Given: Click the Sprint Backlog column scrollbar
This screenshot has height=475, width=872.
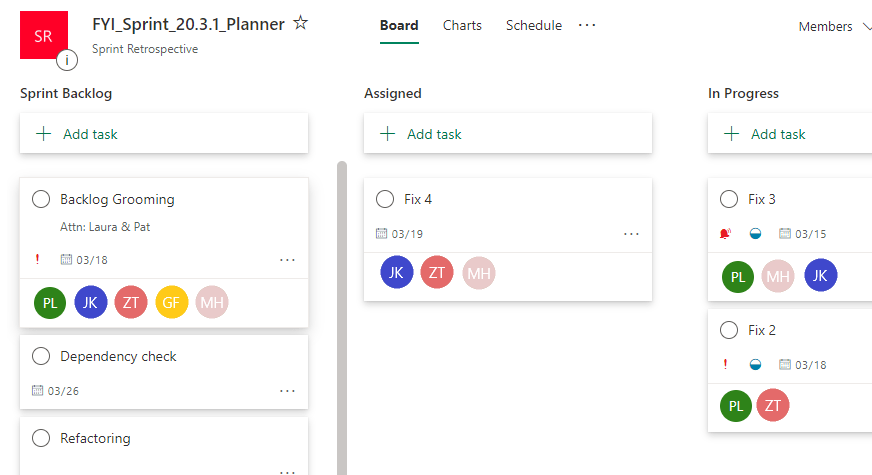Looking at the screenshot, I should point(341,318).
